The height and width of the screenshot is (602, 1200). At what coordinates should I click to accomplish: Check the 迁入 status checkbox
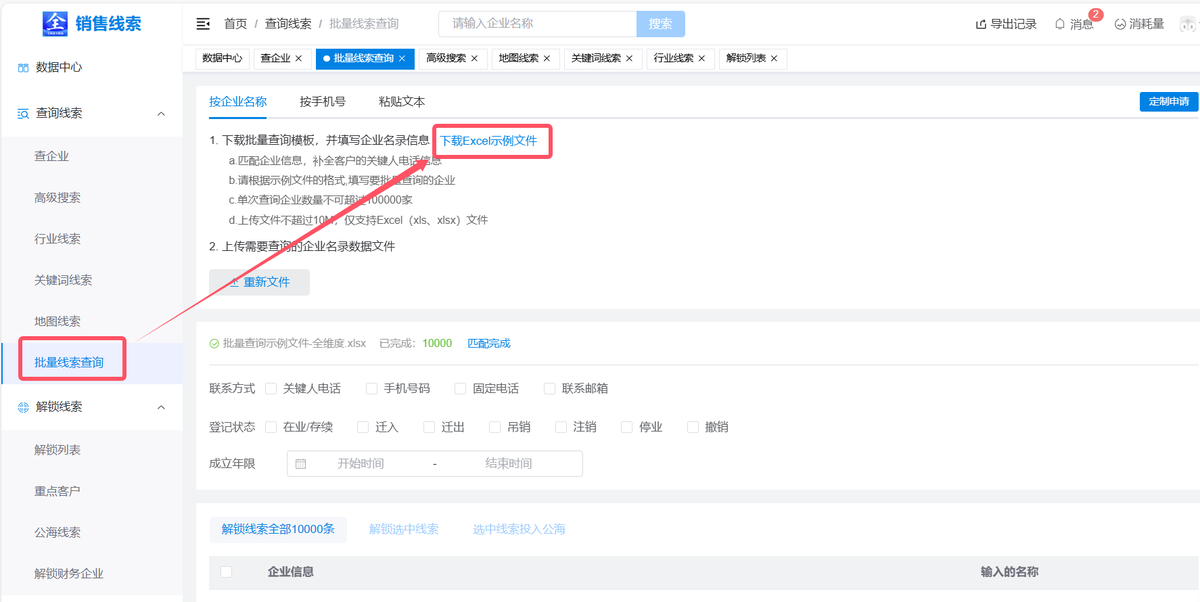(363, 427)
